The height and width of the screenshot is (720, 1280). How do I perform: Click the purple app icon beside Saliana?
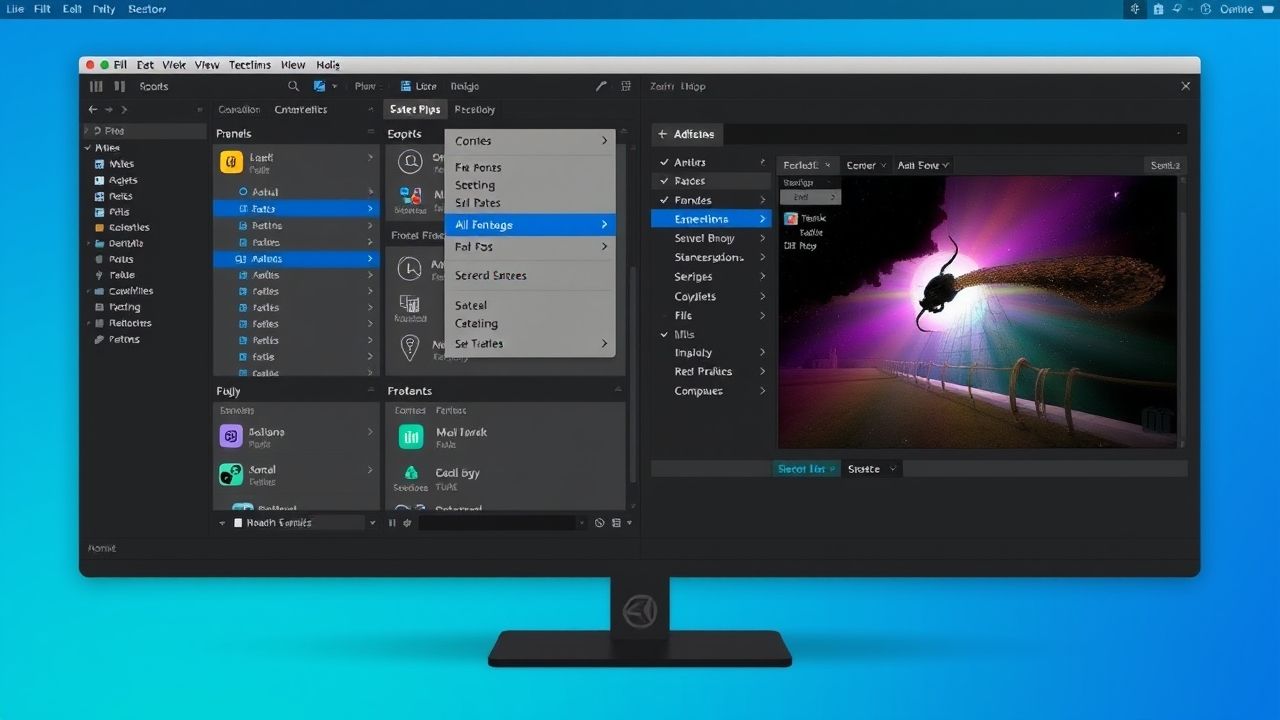tap(231, 436)
